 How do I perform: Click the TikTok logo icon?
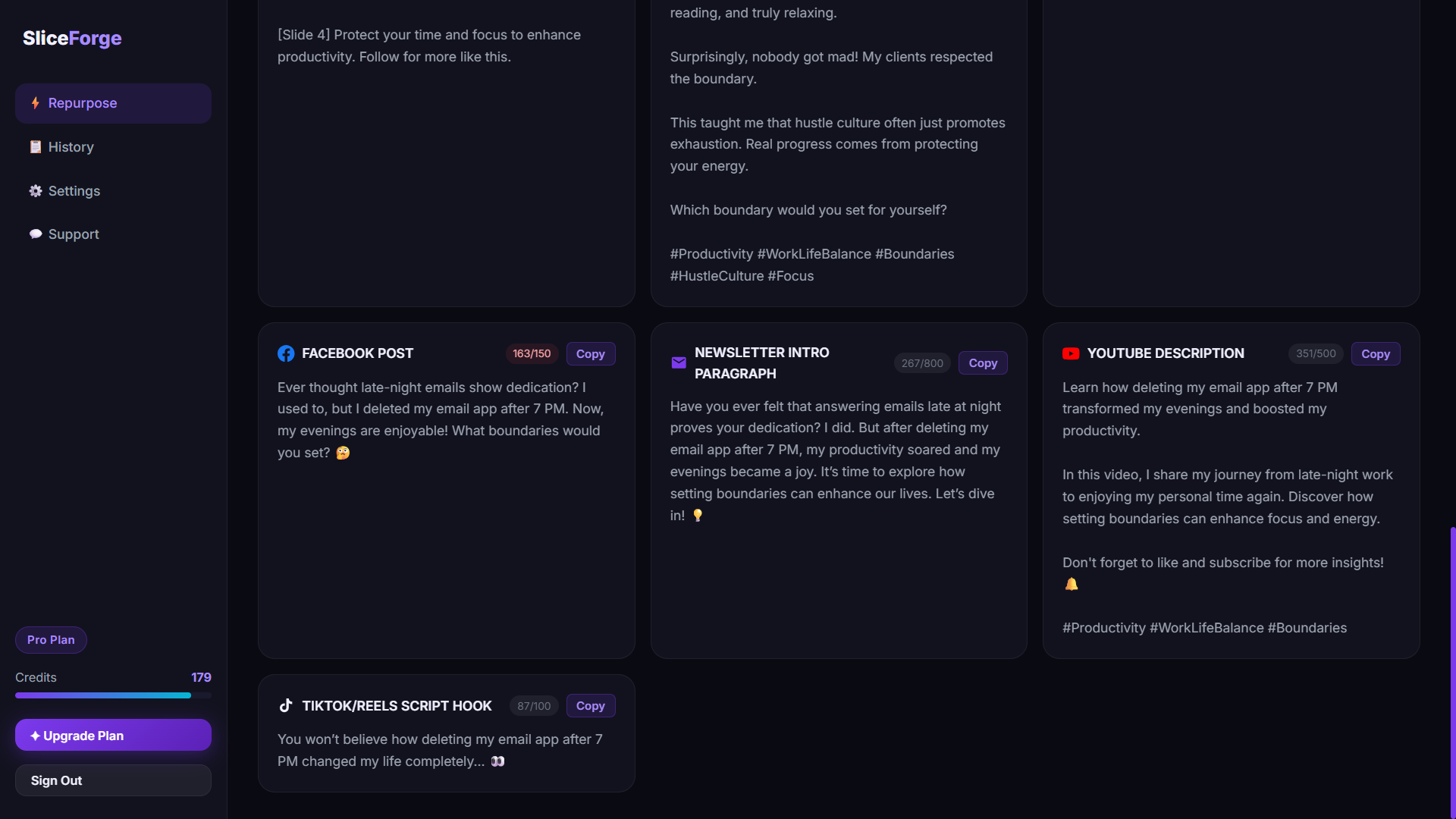click(286, 706)
